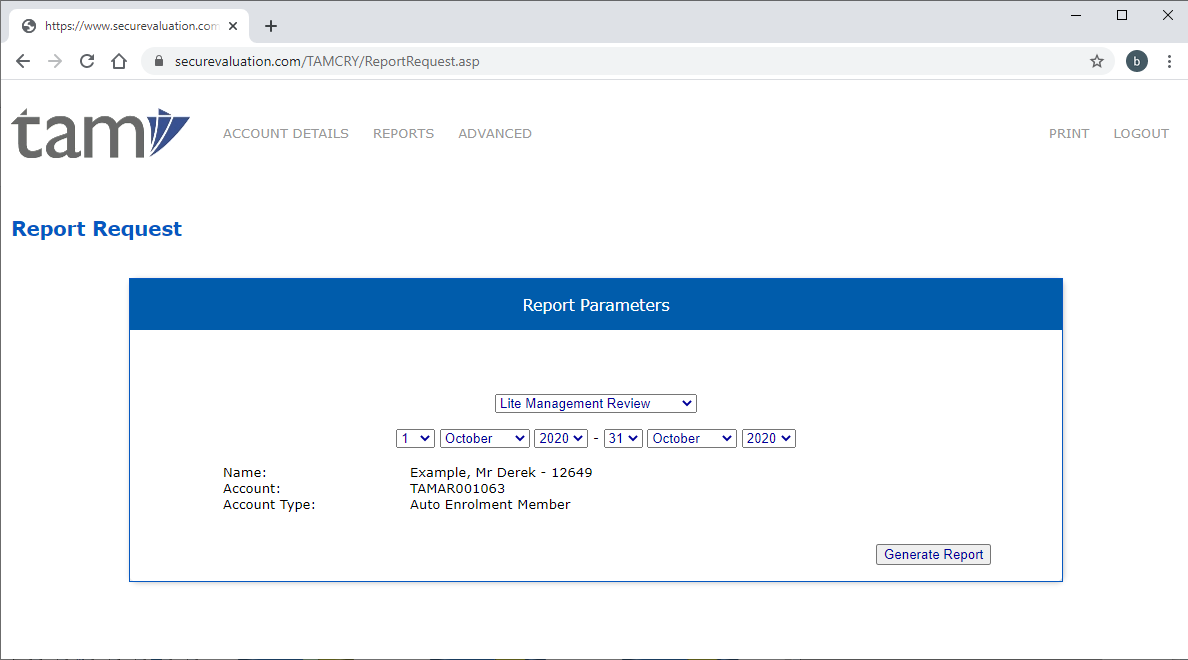View site info via the padlock icon

158,61
